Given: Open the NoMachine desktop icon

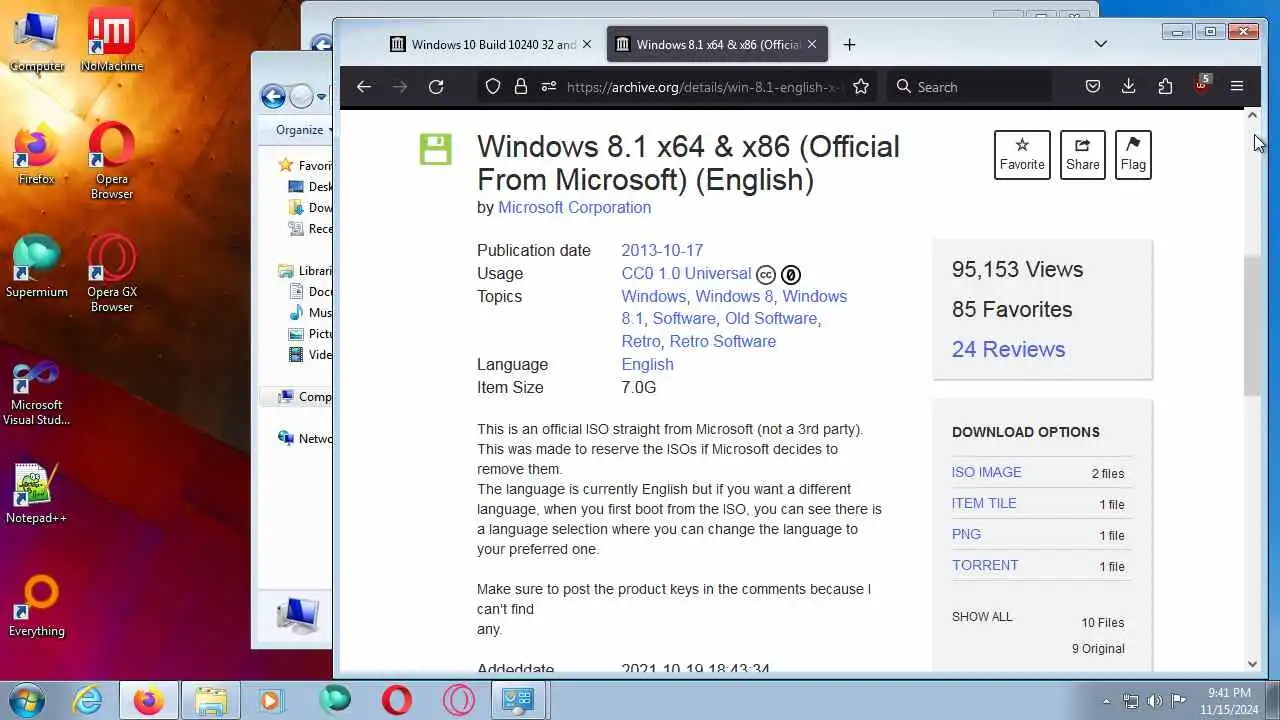Looking at the screenshot, I should click(112, 42).
